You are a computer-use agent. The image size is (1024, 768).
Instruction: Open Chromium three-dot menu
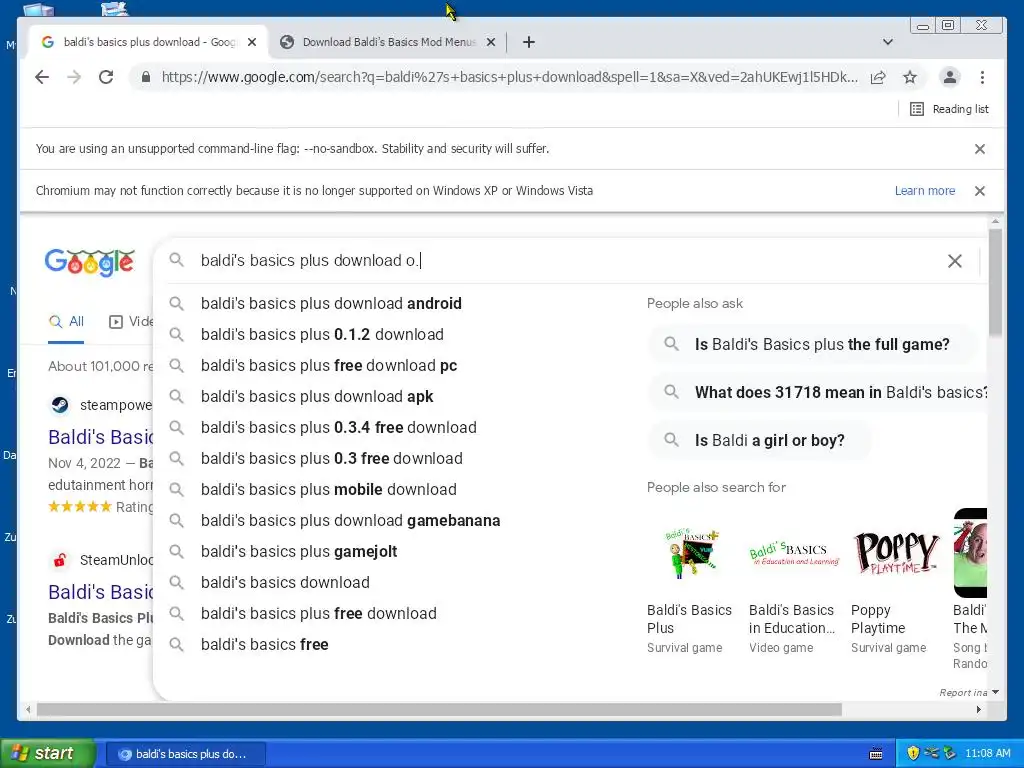[x=982, y=77]
